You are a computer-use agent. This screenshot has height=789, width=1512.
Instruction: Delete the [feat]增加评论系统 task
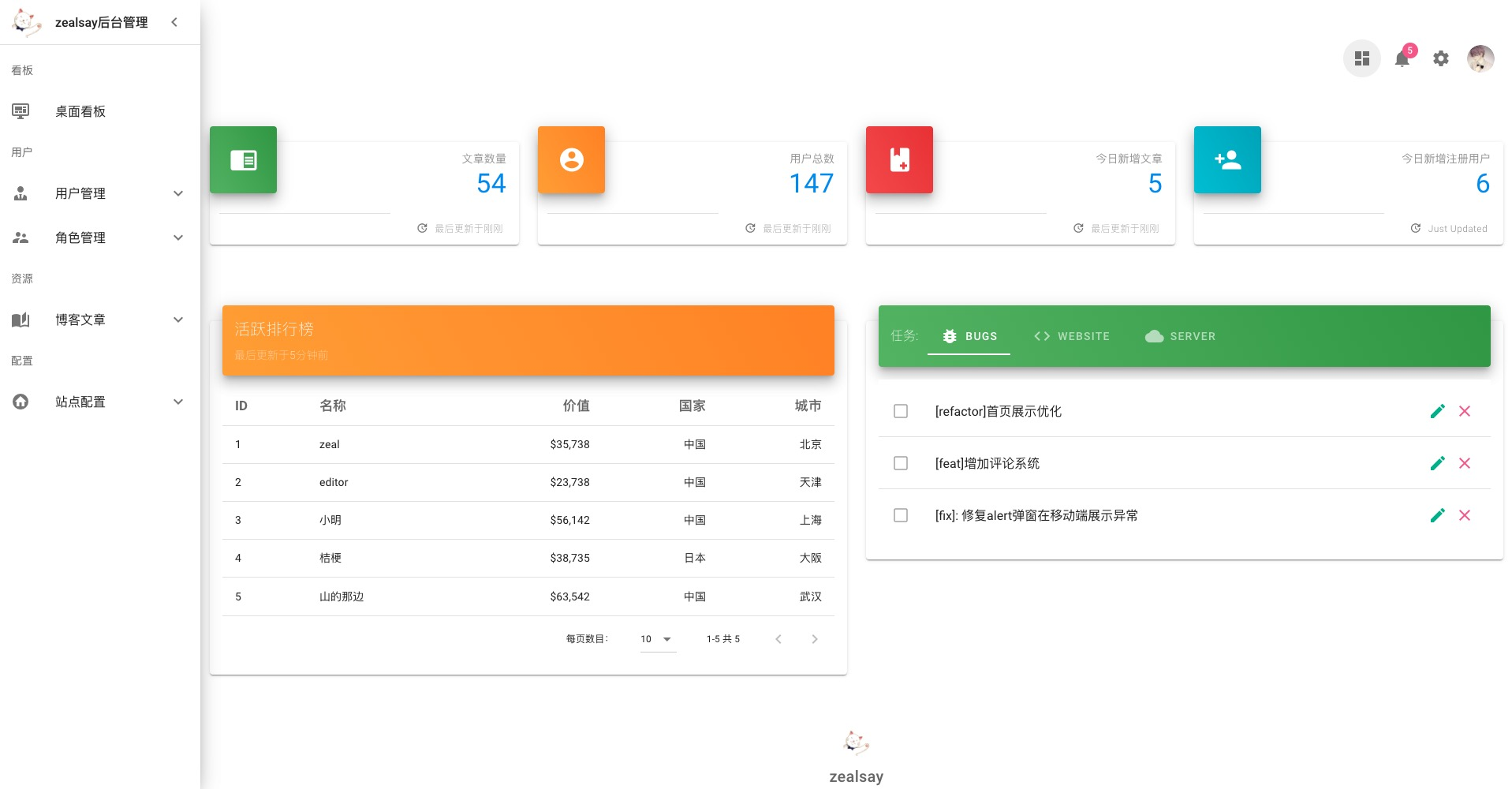tap(1465, 463)
